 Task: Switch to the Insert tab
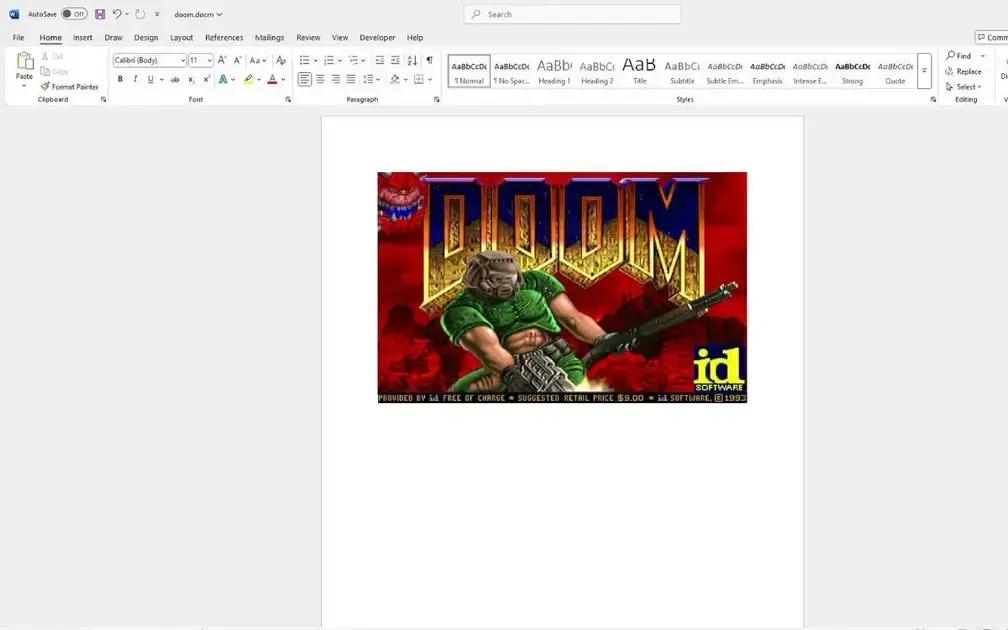pos(82,37)
